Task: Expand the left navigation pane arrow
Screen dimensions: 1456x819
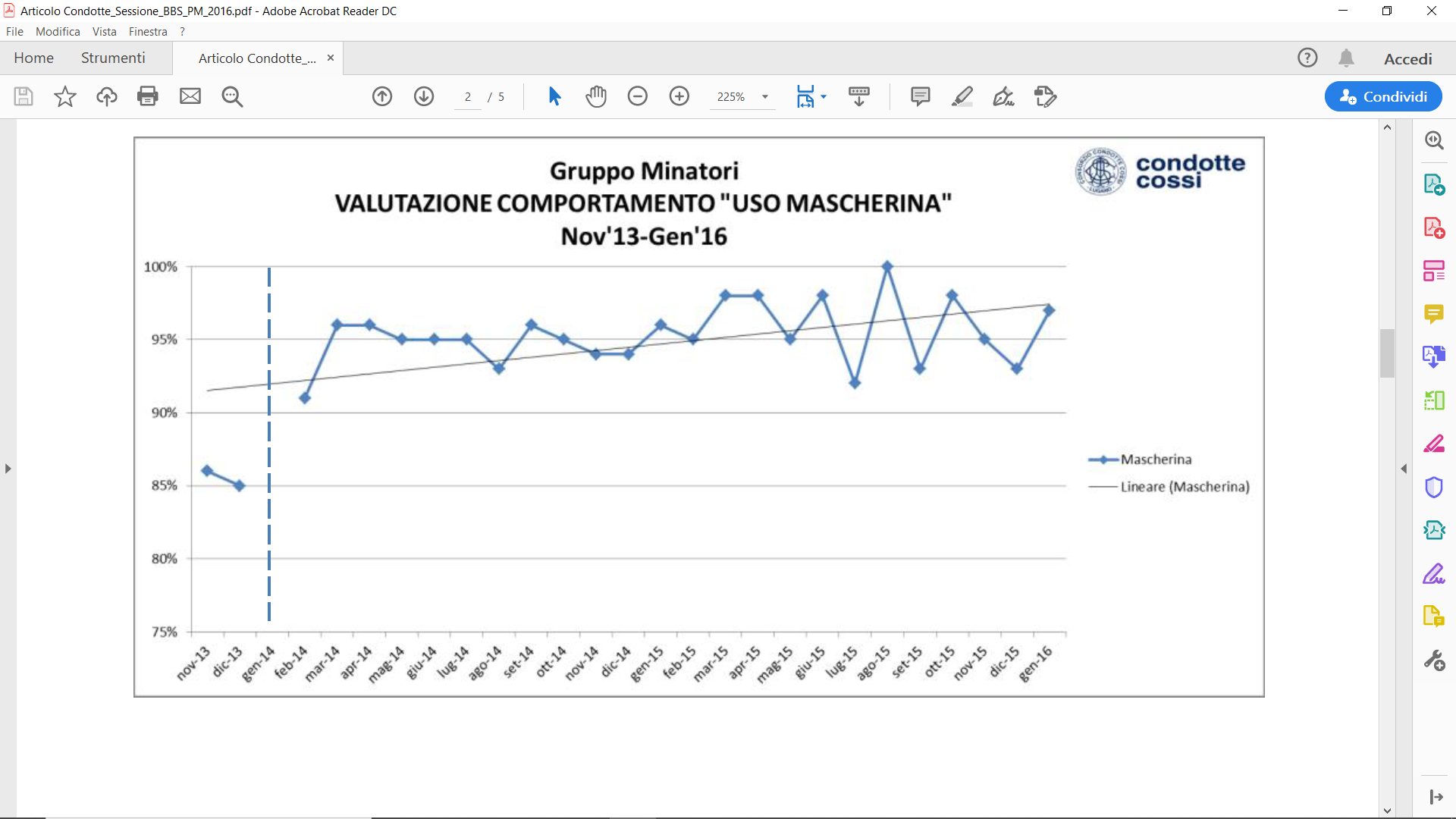Action: click(x=8, y=469)
